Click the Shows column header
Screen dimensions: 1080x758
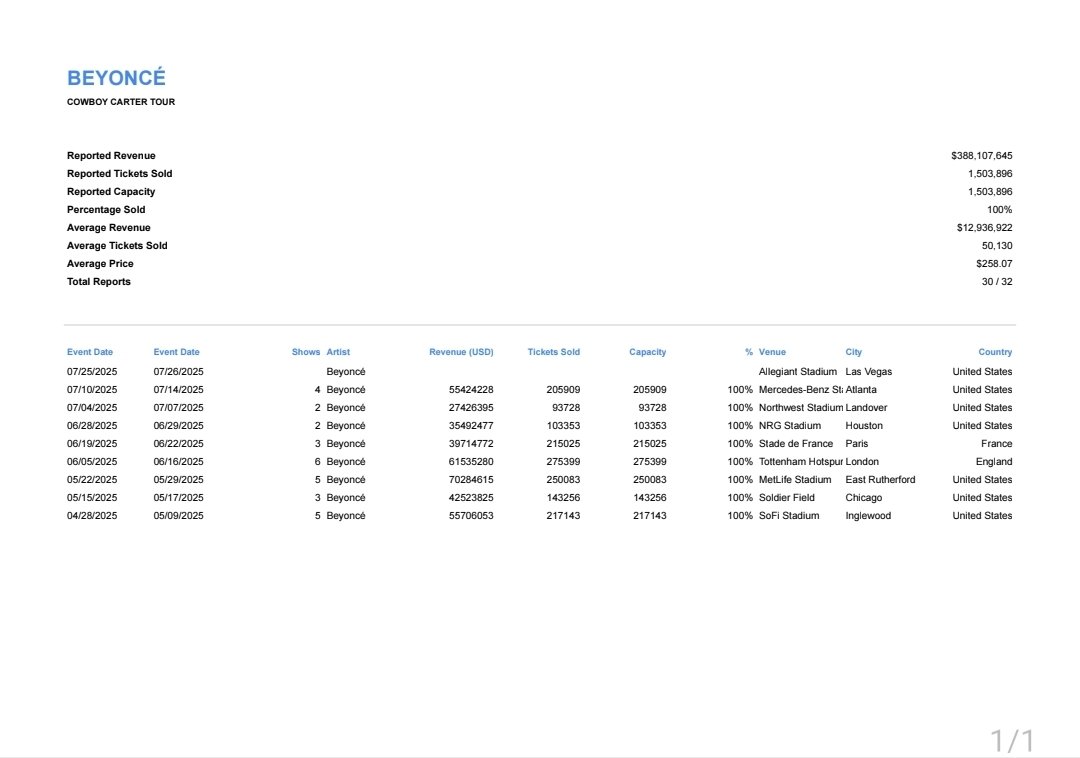[x=306, y=352]
